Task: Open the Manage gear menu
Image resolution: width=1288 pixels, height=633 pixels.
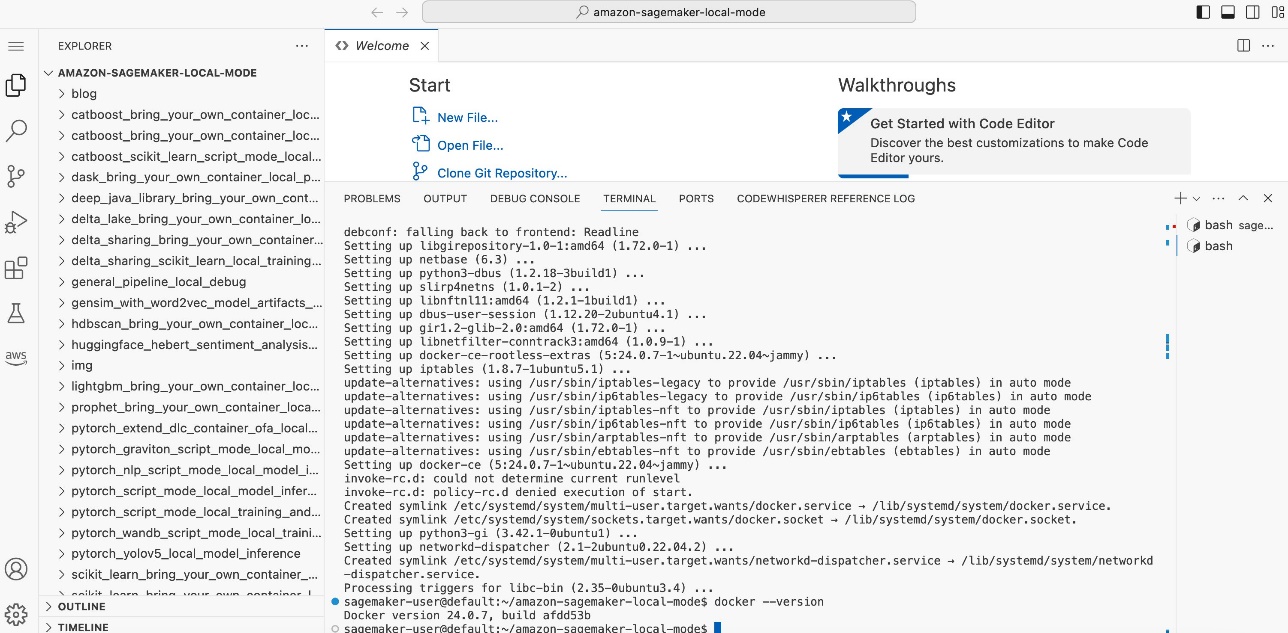Action: pos(16,613)
